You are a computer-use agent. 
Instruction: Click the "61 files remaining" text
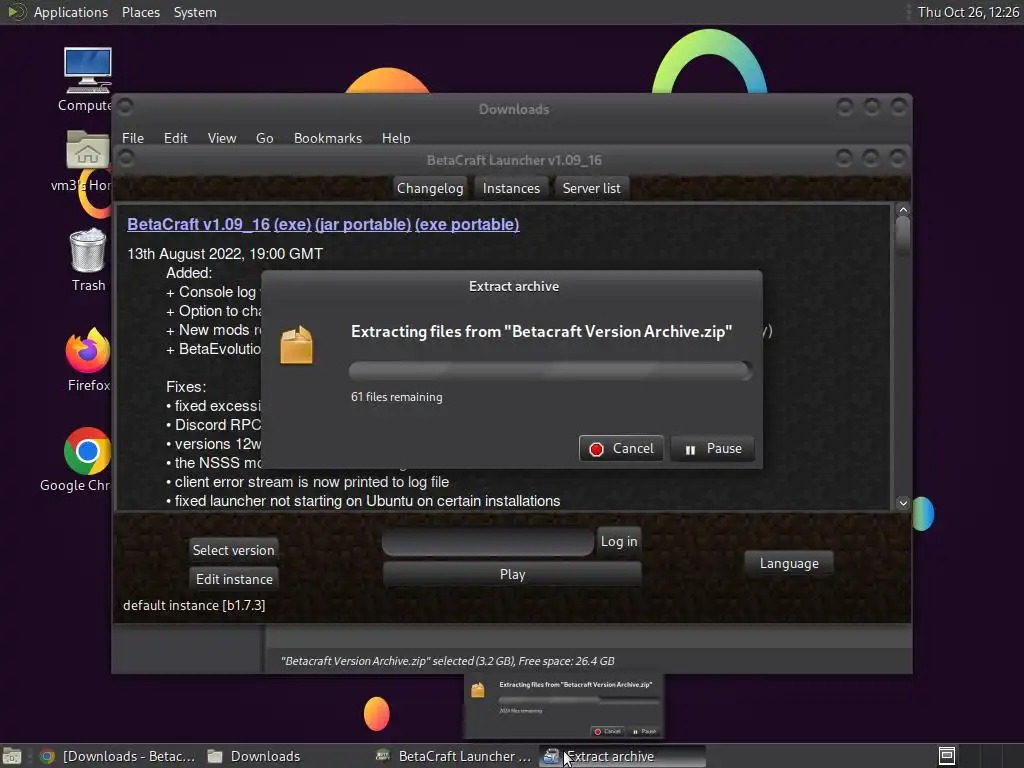[396, 397]
